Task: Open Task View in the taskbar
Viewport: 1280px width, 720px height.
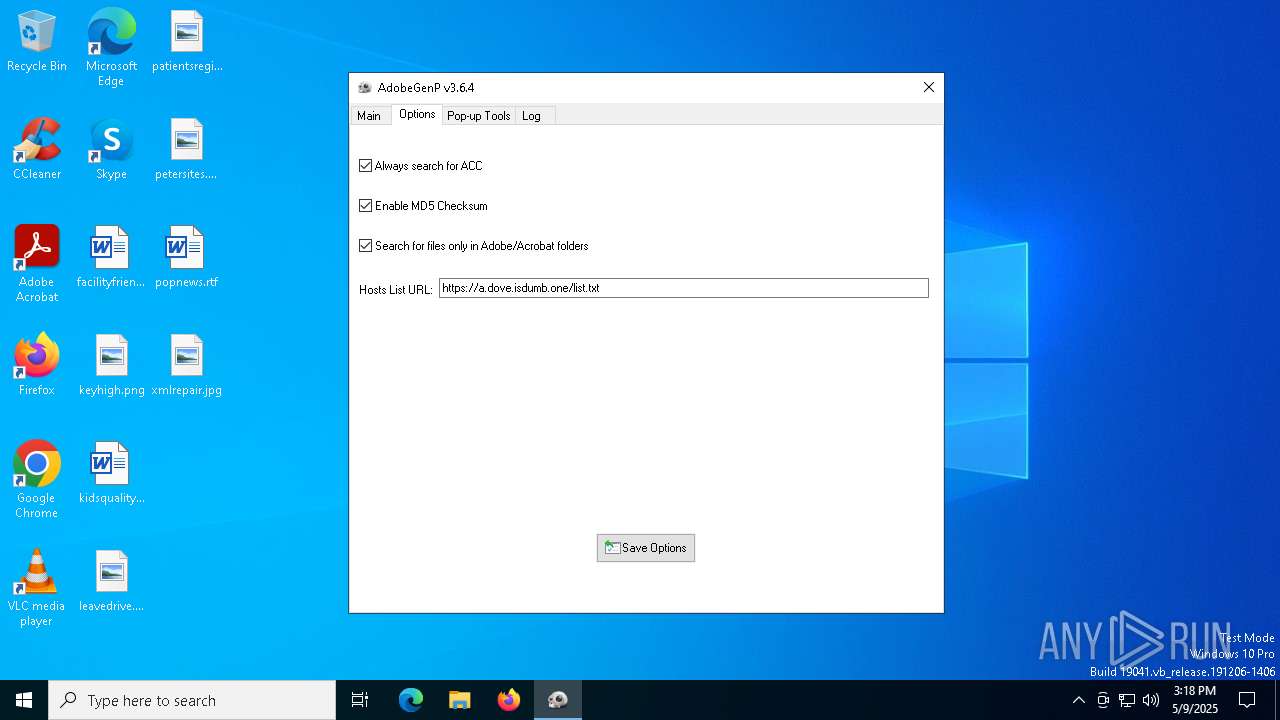Action: 360,700
